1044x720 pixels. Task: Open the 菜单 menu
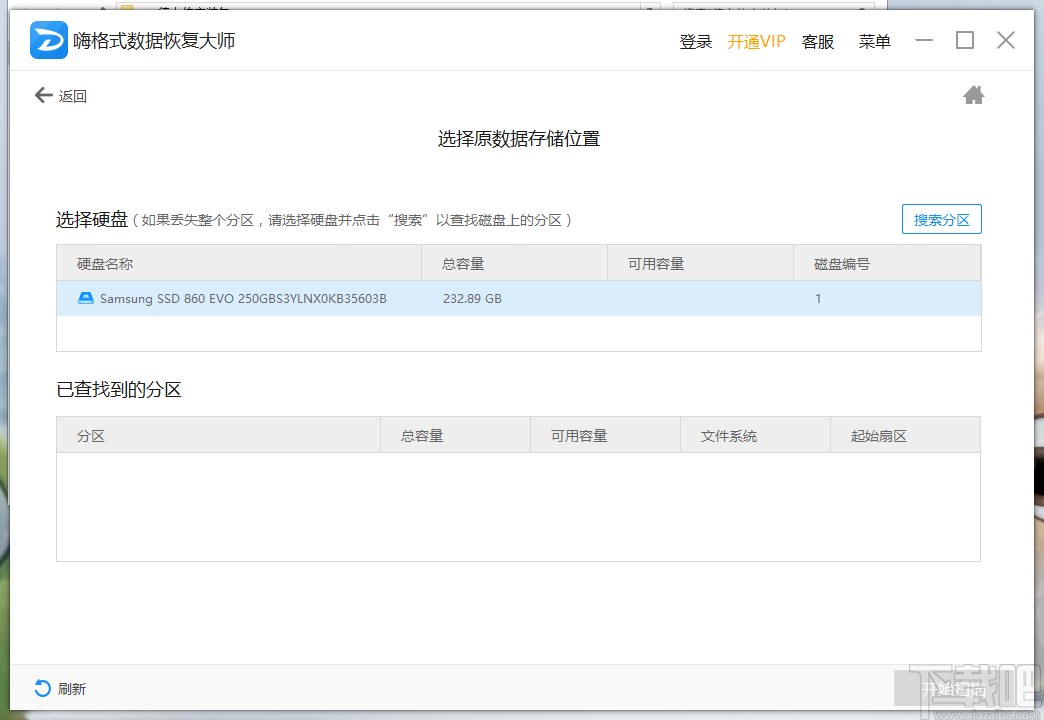click(x=874, y=41)
